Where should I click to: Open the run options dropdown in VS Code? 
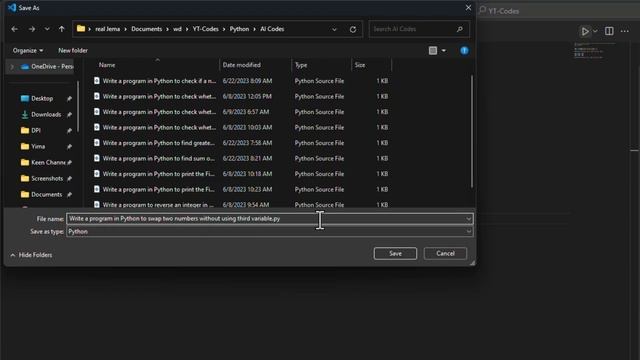click(x=595, y=31)
